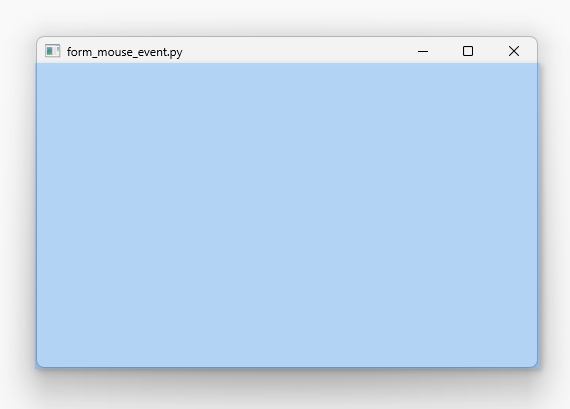Minimize the form_mouse_event.py window

tap(423, 51)
